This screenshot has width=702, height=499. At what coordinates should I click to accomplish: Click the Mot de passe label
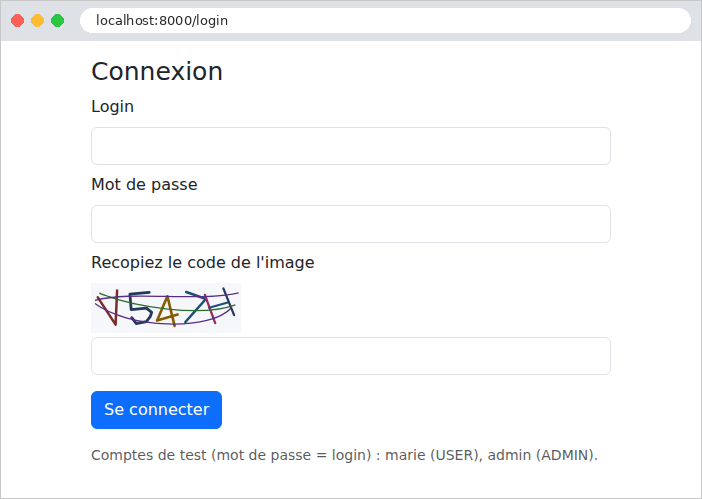point(144,184)
